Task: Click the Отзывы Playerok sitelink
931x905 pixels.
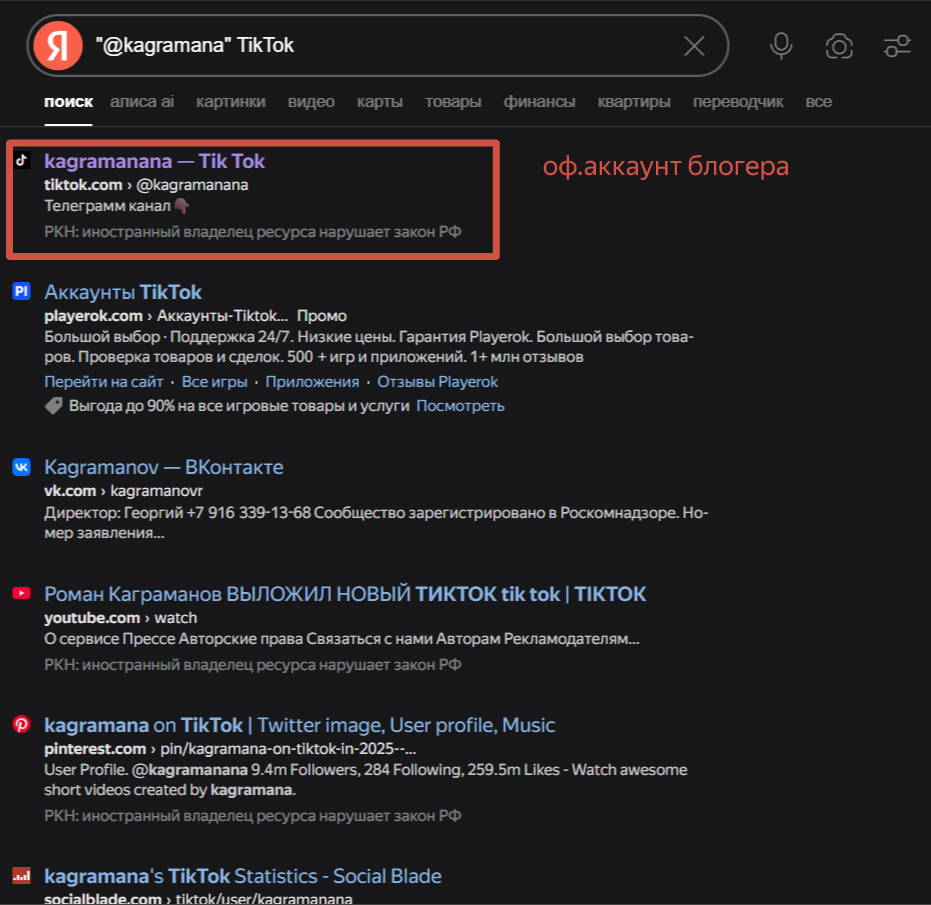Action: (438, 382)
